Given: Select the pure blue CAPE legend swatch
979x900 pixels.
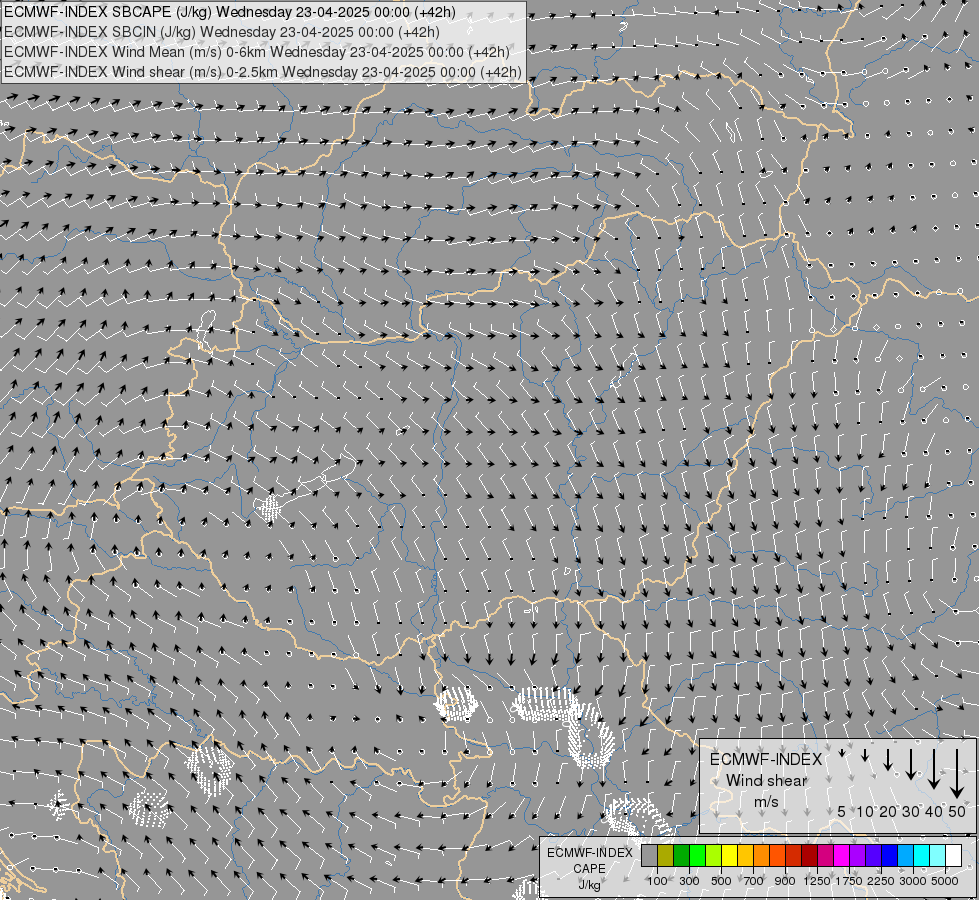Looking at the screenshot, I should click(889, 855).
